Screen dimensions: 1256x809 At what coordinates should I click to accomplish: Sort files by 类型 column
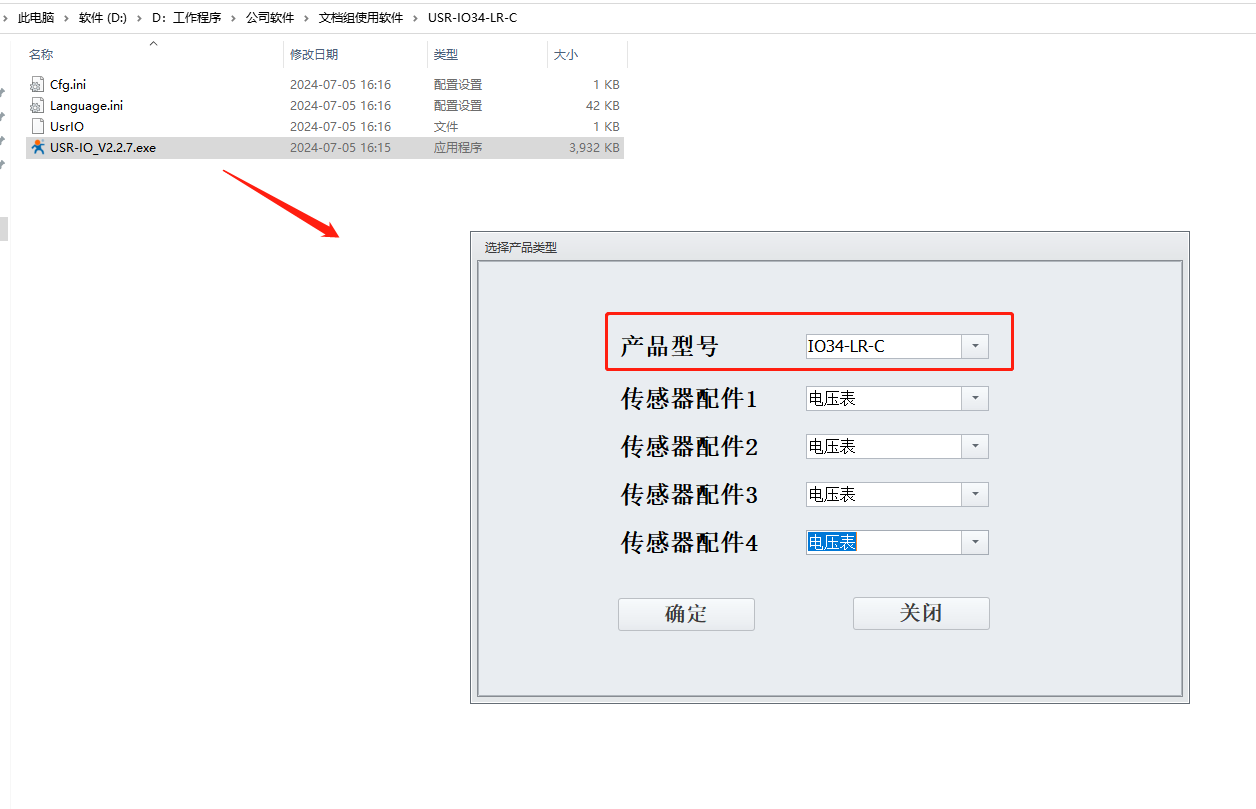(x=446, y=55)
